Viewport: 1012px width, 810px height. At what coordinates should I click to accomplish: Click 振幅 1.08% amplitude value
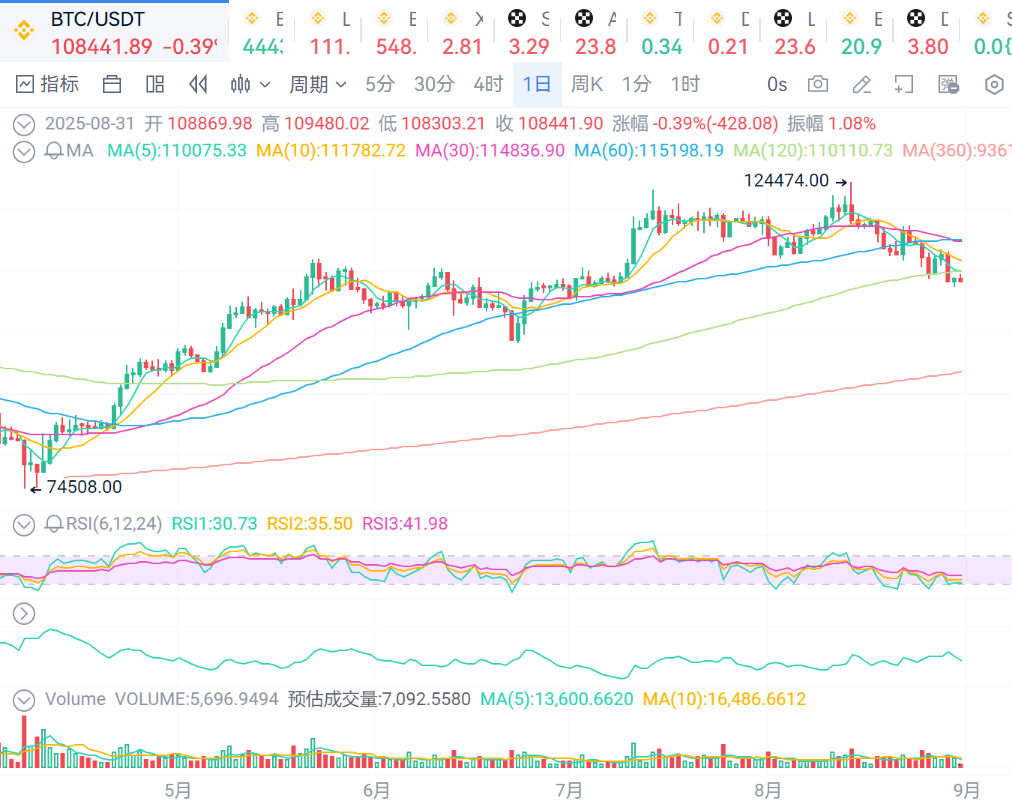click(x=831, y=123)
